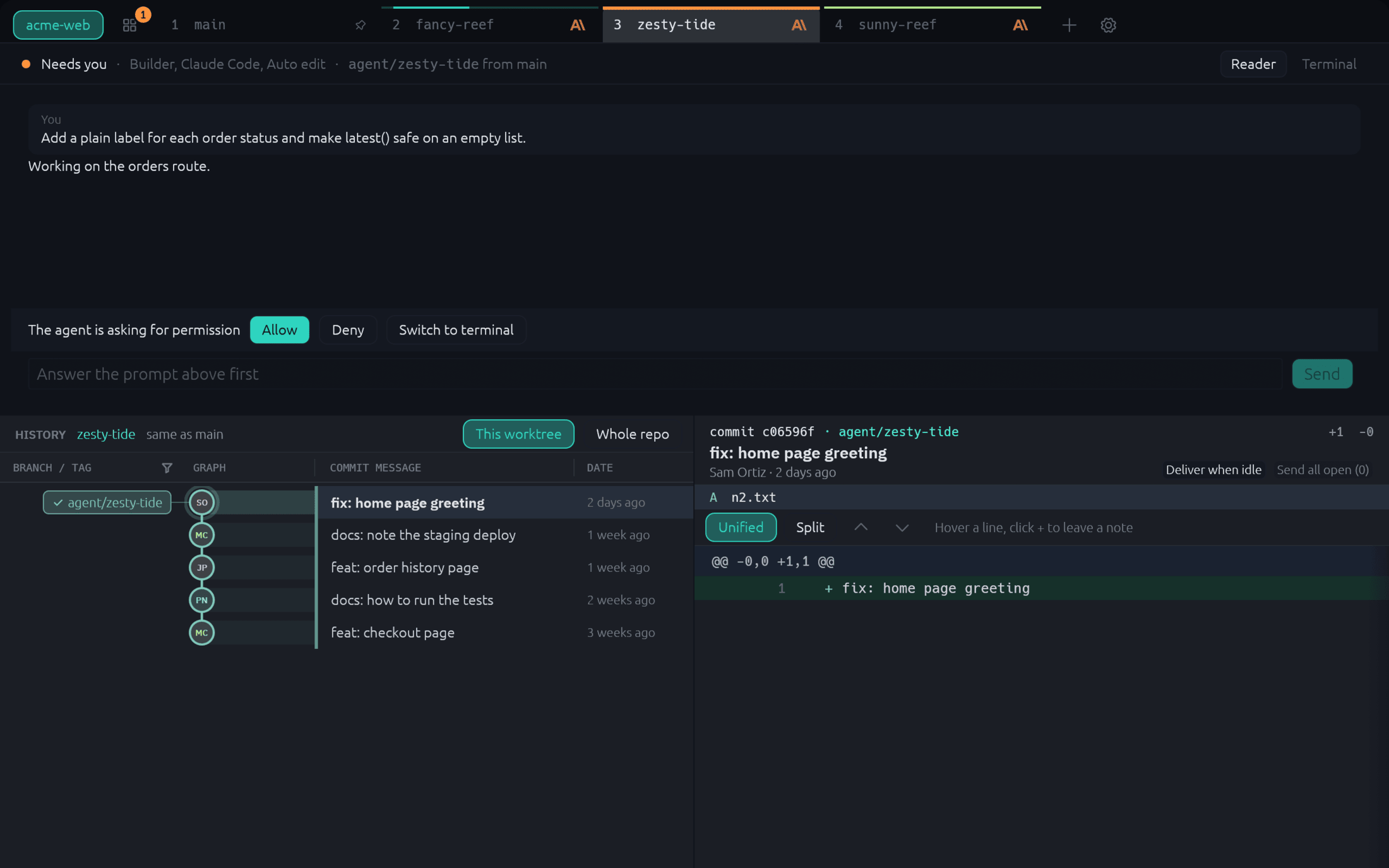
Task: Click the Claude icon on fancy-reef tab
Action: click(578, 25)
